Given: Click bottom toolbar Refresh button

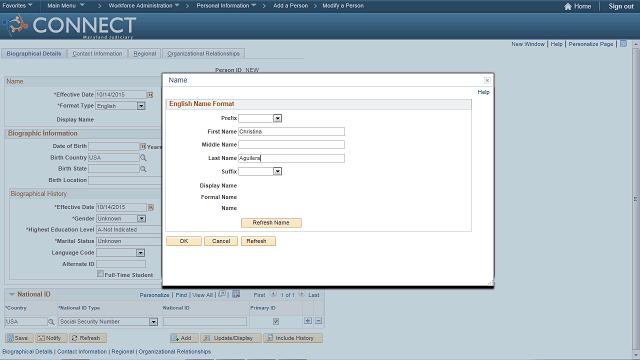Looking at the screenshot, I should point(87,338).
